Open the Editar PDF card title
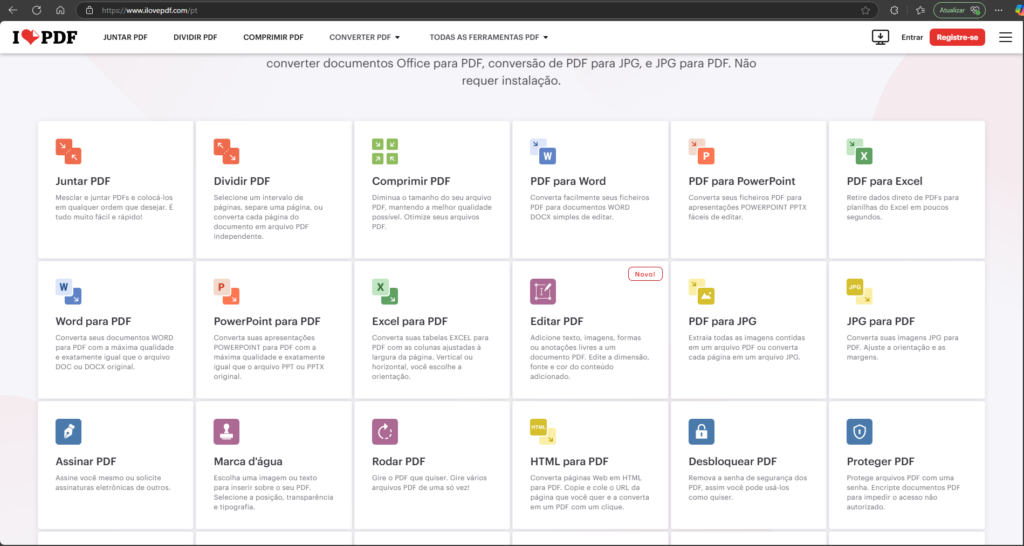1024x546 pixels. pos(556,321)
